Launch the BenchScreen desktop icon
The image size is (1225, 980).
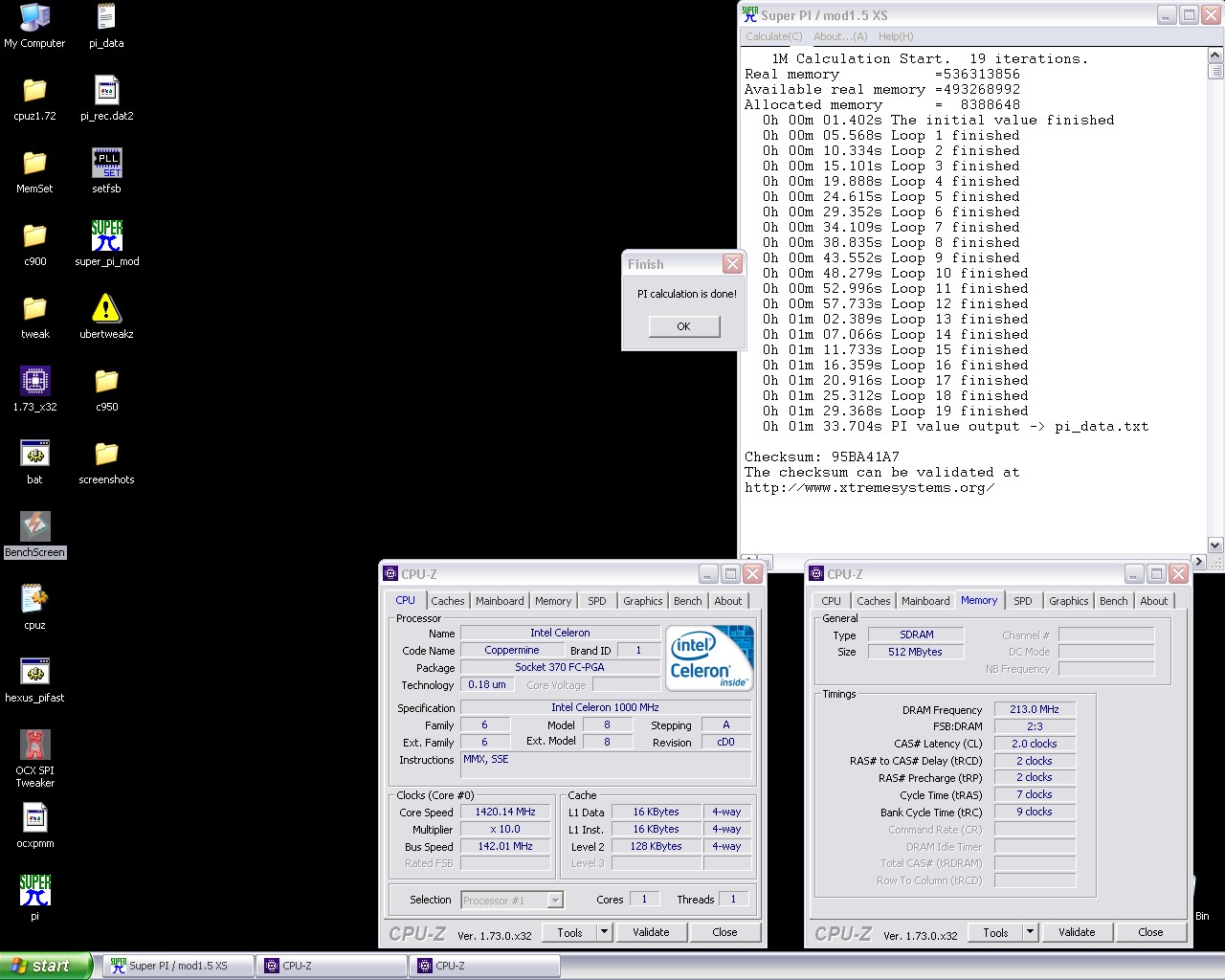click(x=34, y=526)
